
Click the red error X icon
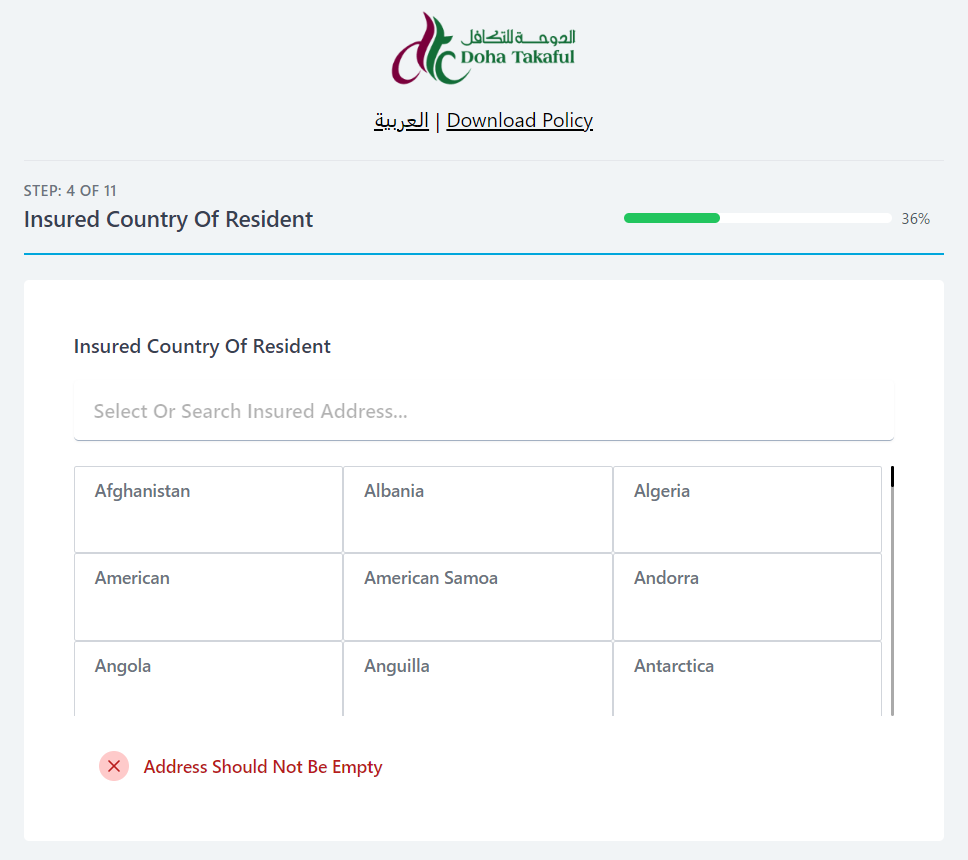coord(114,766)
